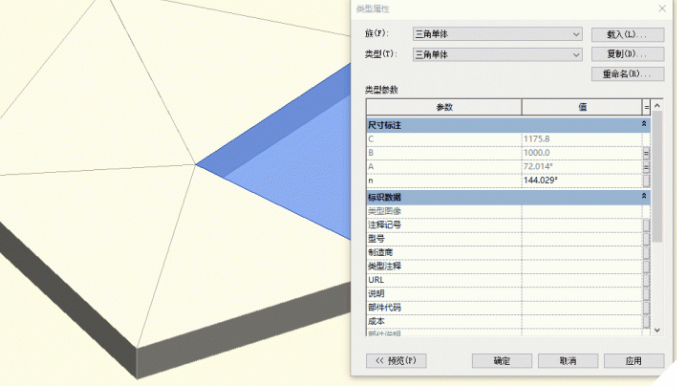The width and height of the screenshot is (677, 389).
Task: Select the C value 1175.8
Action: [x=582, y=139]
